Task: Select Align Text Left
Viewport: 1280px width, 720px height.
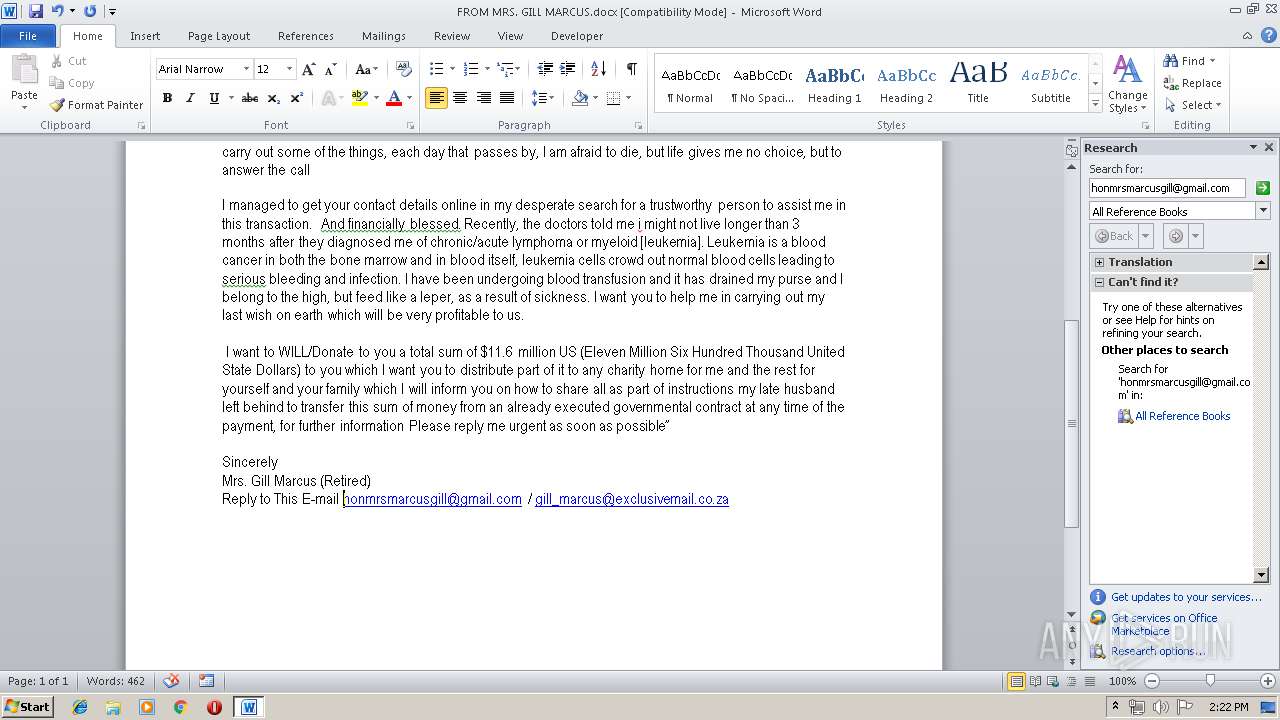Action: pyautogui.click(x=436, y=98)
